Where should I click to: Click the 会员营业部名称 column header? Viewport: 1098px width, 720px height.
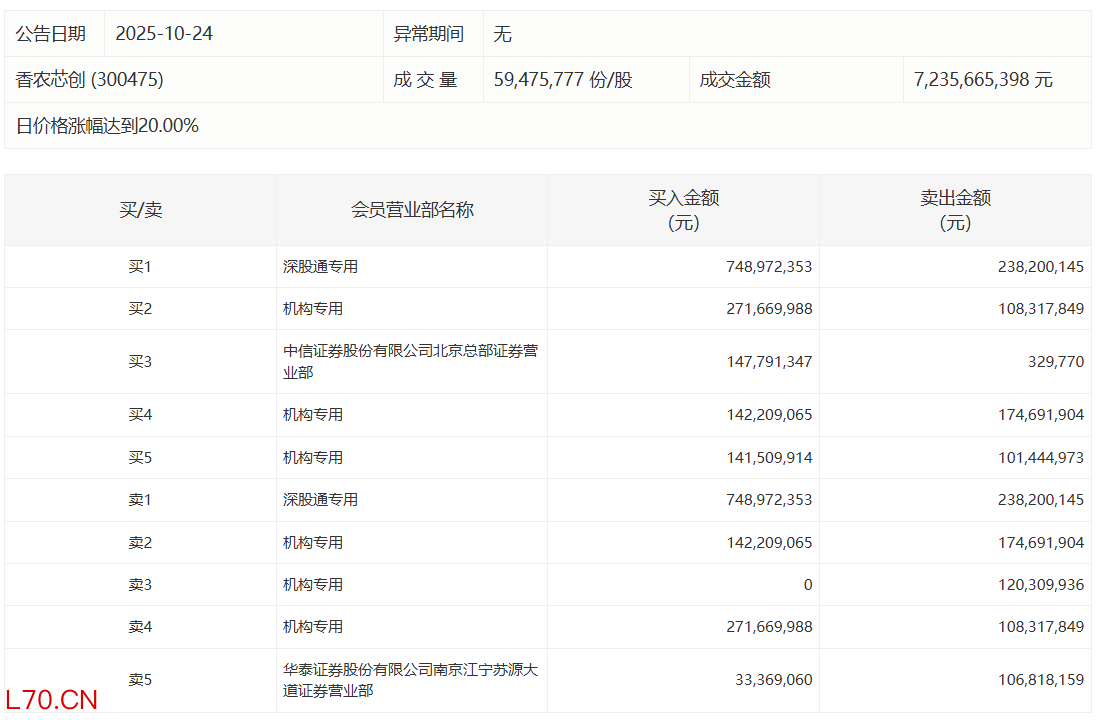412,210
